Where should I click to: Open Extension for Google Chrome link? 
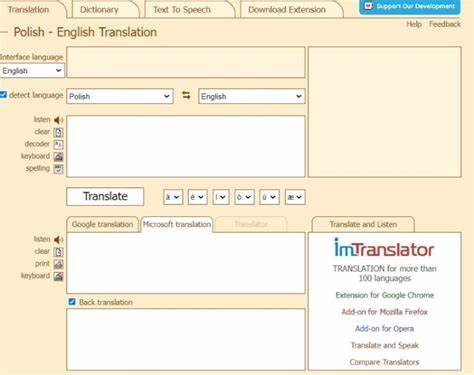[x=385, y=295]
